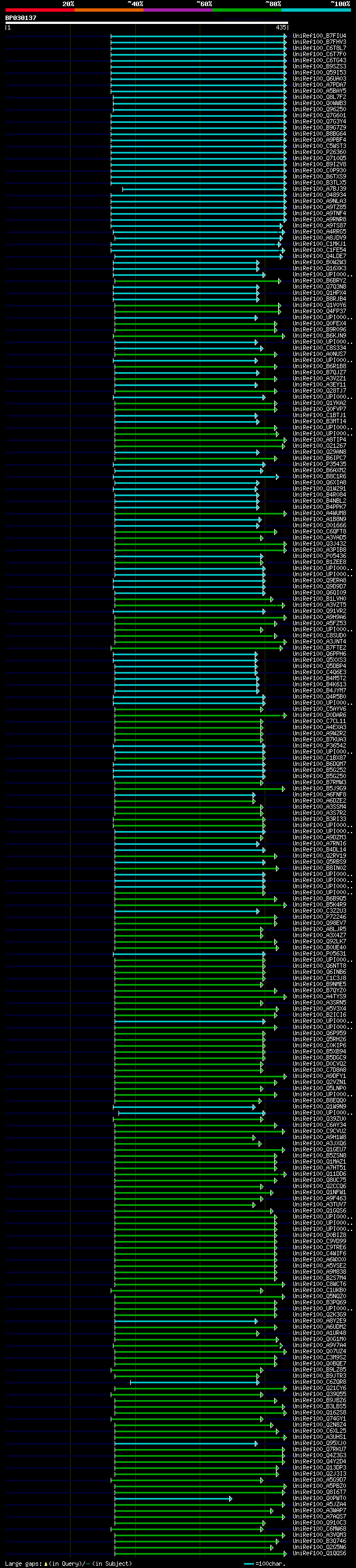Select hit label UniRef100_B3TLX5
The image size is (356, 1568).
[x=319, y=182]
